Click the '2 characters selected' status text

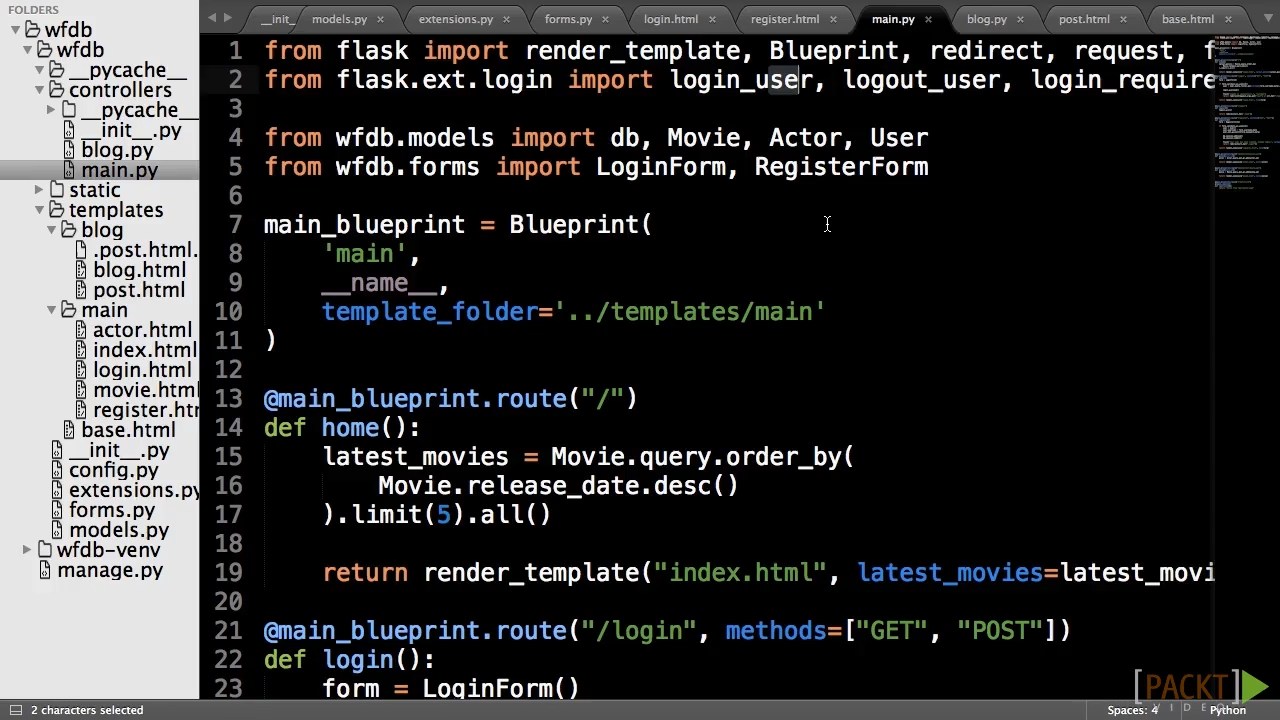(87, 710)
